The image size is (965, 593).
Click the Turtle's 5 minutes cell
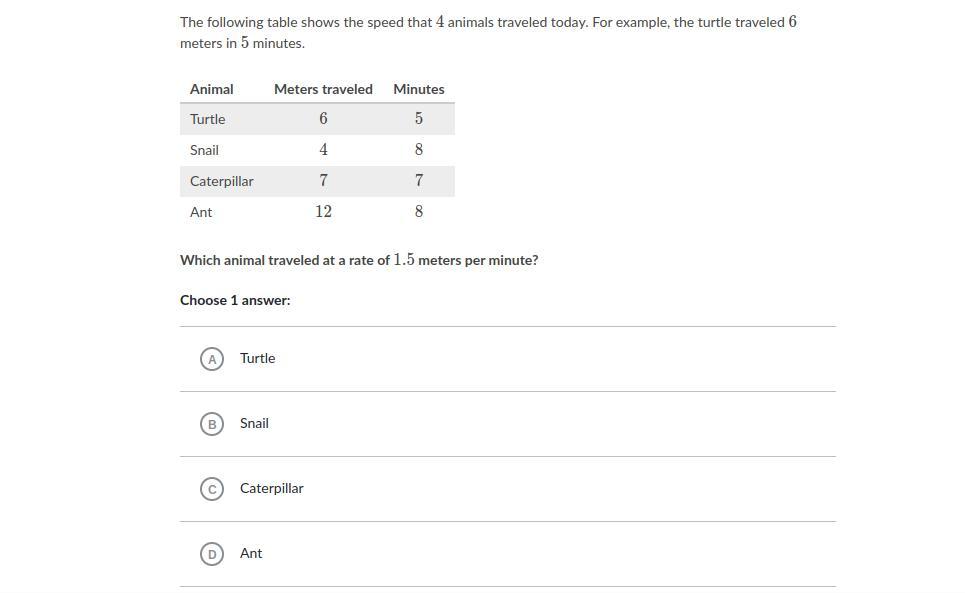[418, 119]
